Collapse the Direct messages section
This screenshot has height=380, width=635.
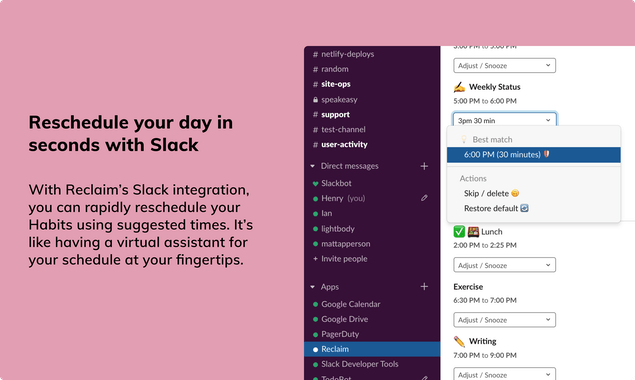click(x=312, y=166)
